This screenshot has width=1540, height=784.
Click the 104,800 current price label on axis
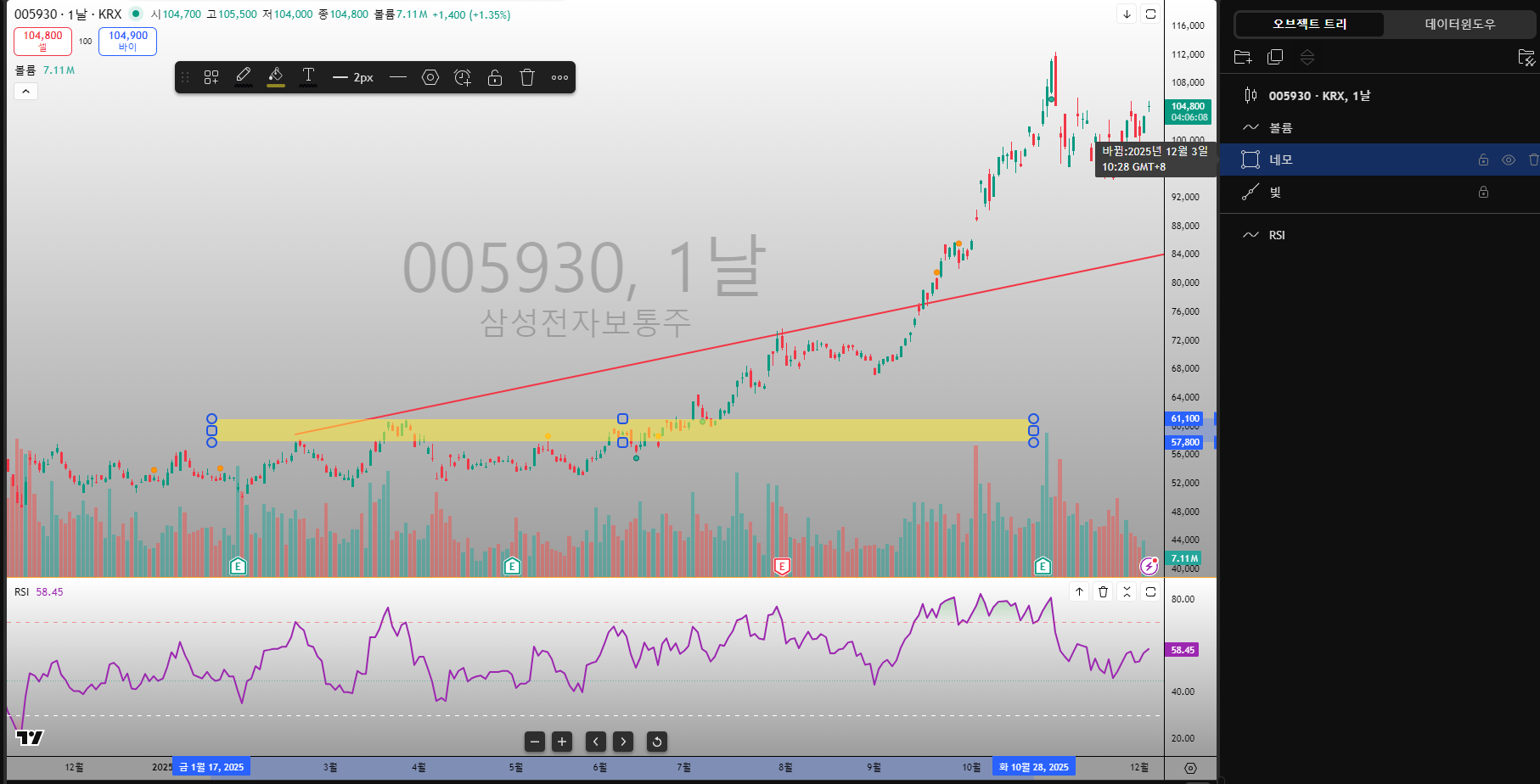click(1189, 112)
